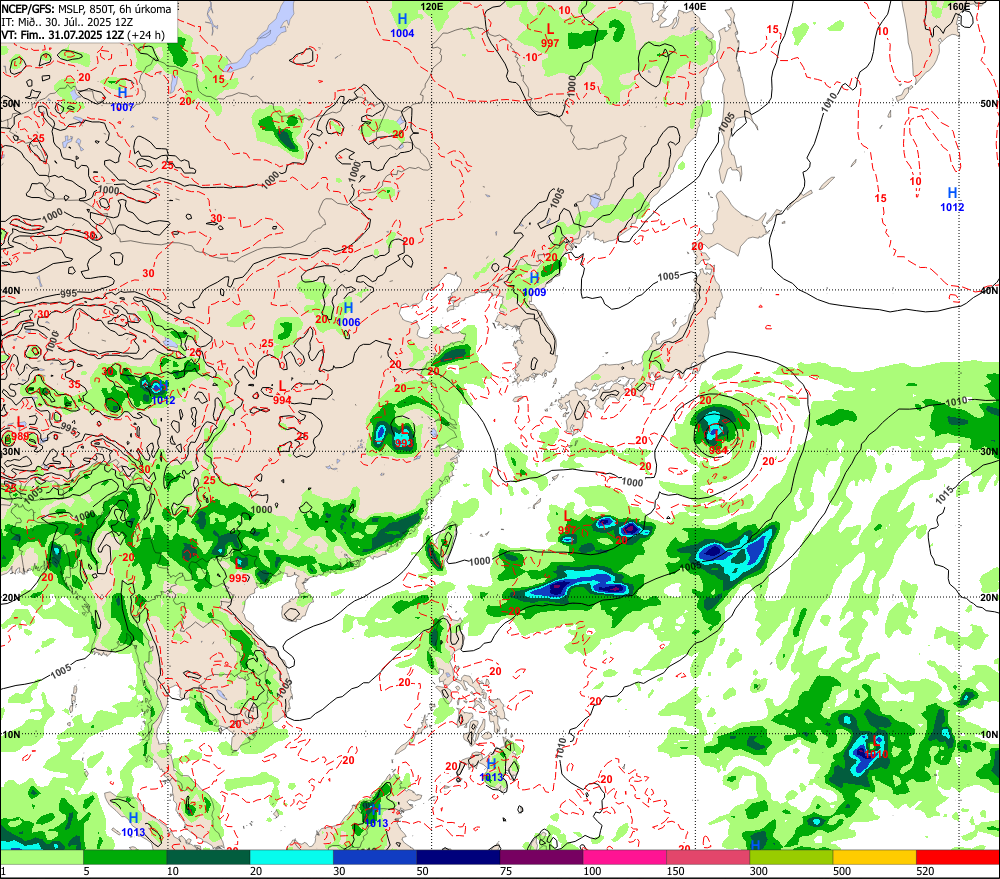
Task: Click the dark green 10–20 mm legend swatch
Action: pos(209,857)
